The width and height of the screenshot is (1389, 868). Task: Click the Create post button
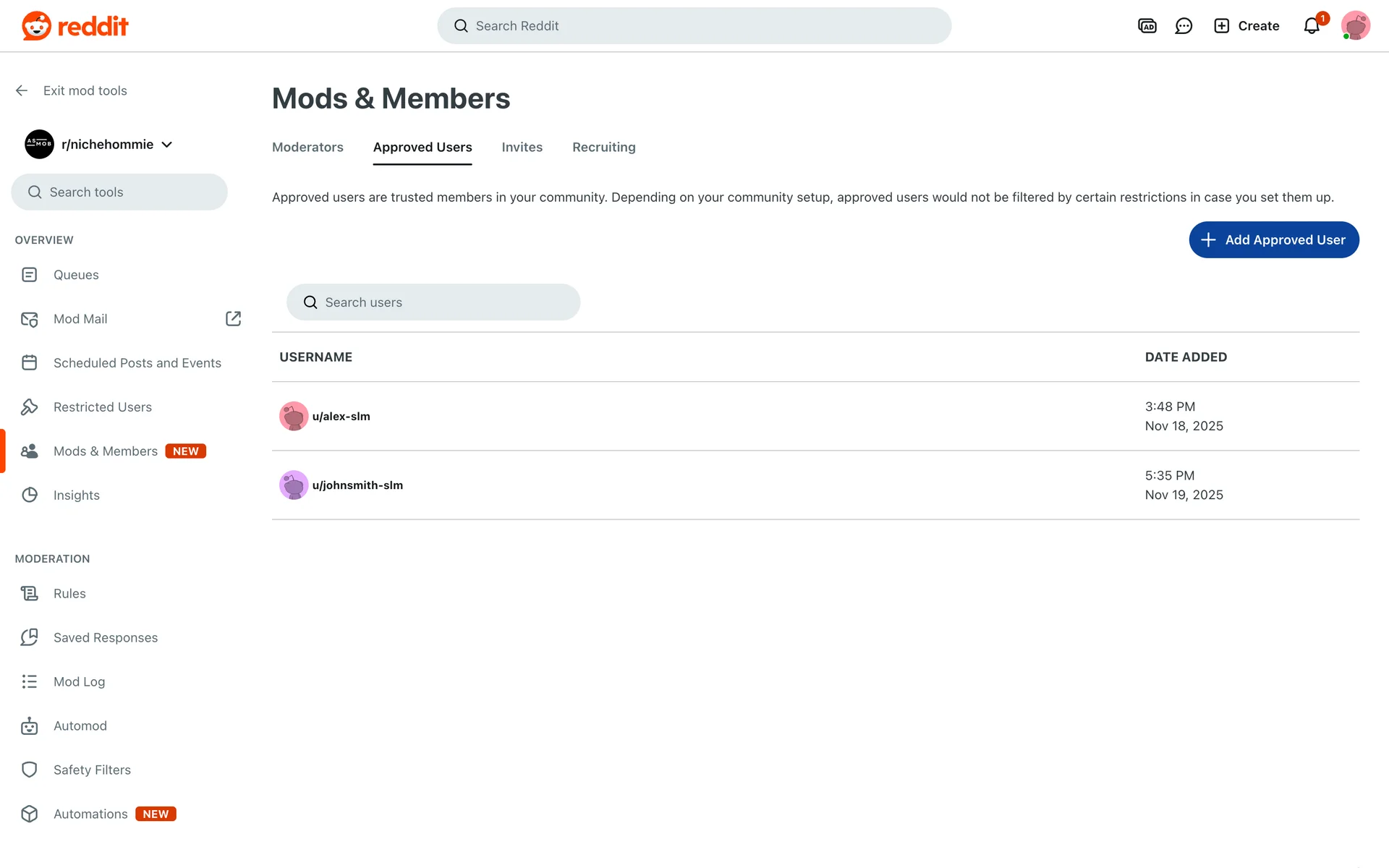1246,26
